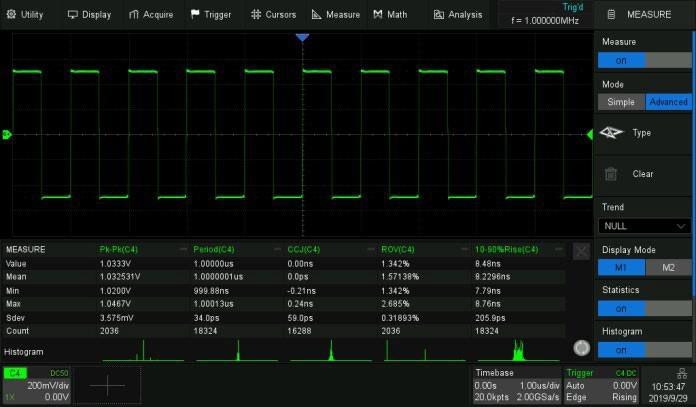696x407 pixels.
Task: Open the Utility menu
Action: pos(25,15)
